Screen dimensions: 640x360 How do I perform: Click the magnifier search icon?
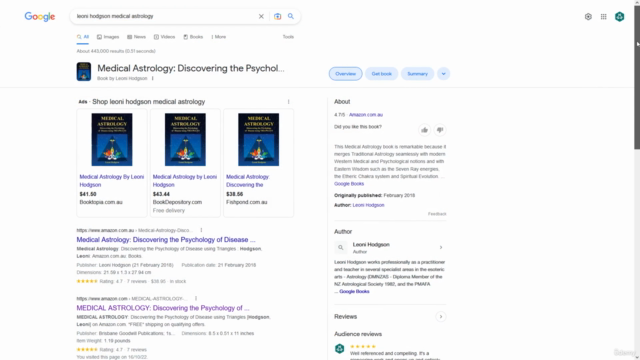pyautogui.click(x=291, y=16)
